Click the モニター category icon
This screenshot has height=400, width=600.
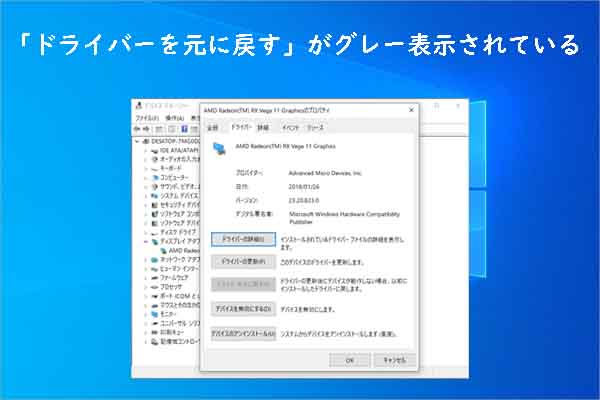coord(155,314)
